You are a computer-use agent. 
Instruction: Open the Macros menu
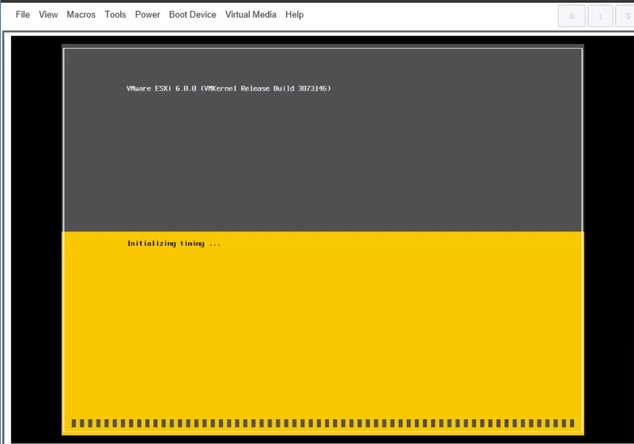click(81, 15)
